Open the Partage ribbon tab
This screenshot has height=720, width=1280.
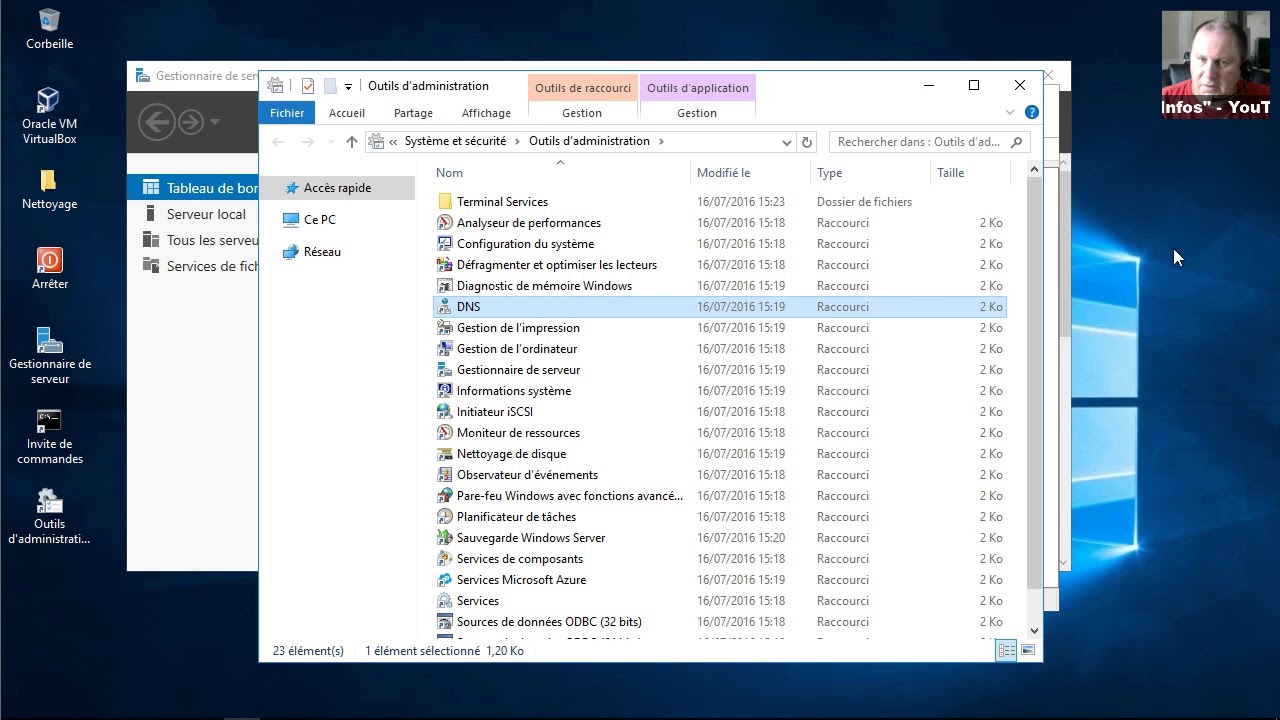point(413,113)
